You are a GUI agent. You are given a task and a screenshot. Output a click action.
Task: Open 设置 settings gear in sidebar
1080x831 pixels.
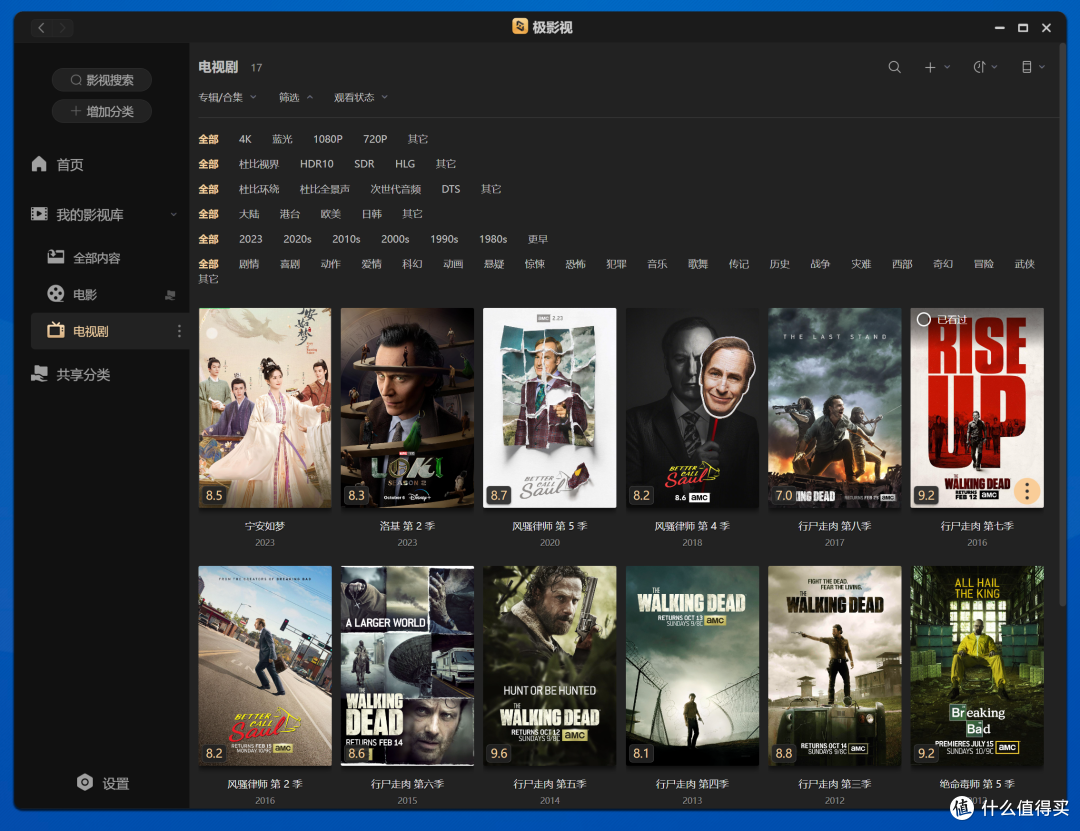tap(103, 783)
